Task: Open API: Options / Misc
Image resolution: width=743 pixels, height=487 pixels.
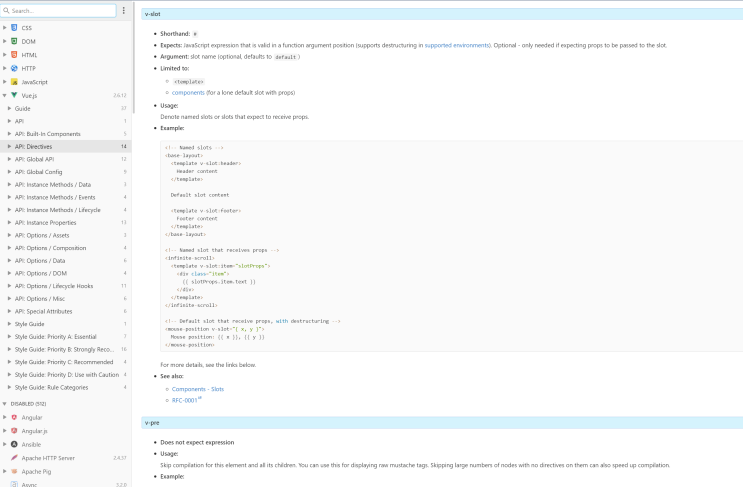Action: point(66,299)
